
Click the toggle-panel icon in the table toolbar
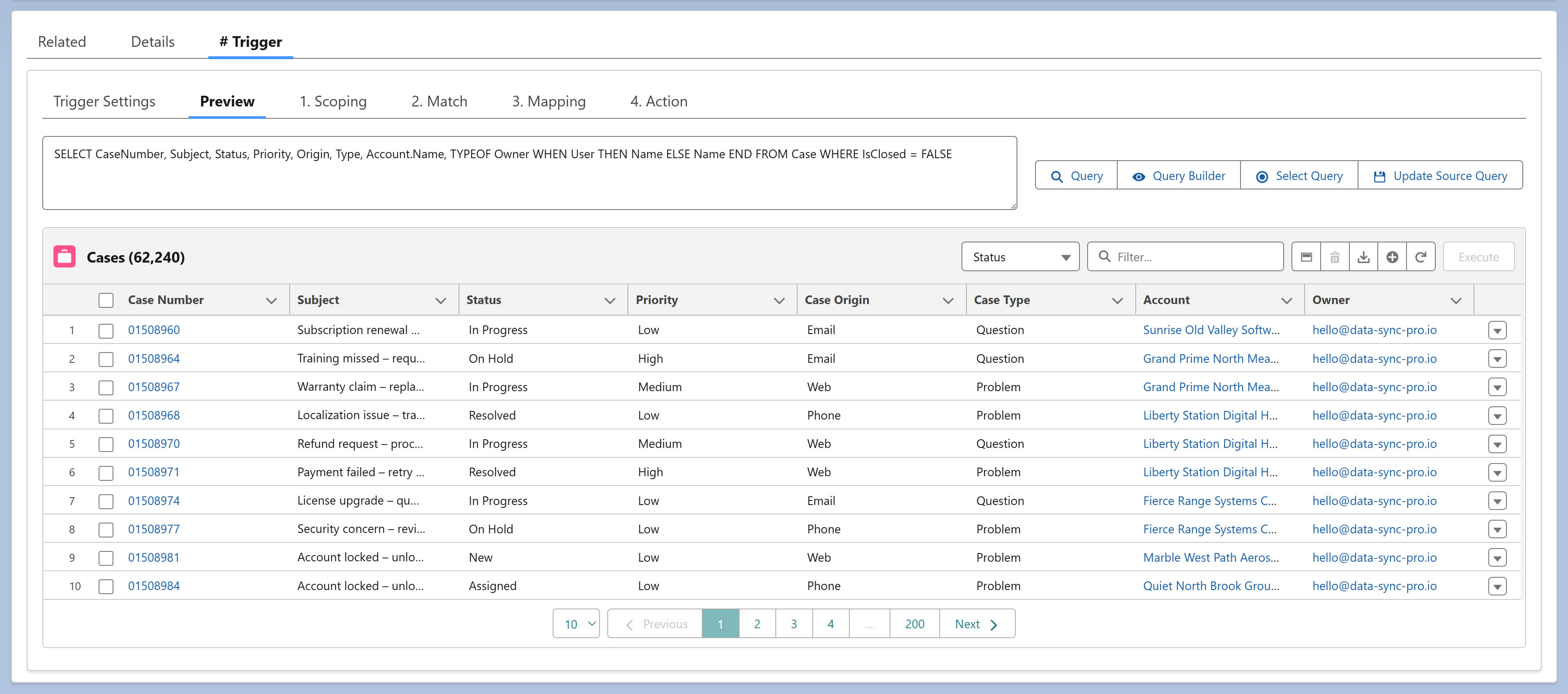pyautogui.click(x=1306, y=257)
